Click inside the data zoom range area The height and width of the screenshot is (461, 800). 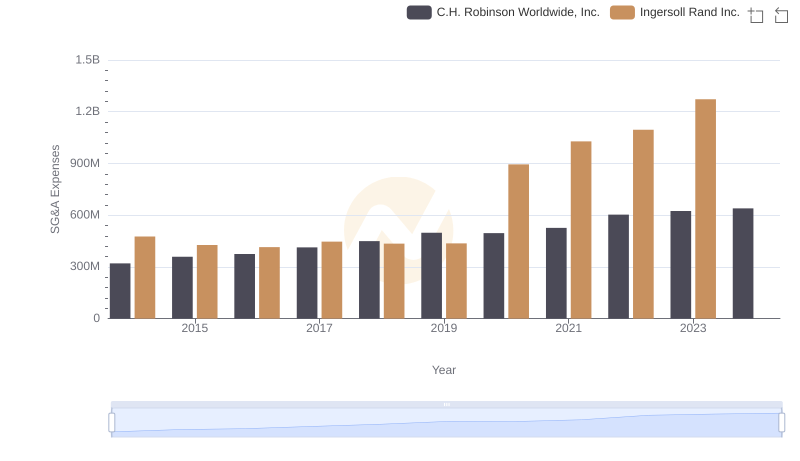(446, 423)
